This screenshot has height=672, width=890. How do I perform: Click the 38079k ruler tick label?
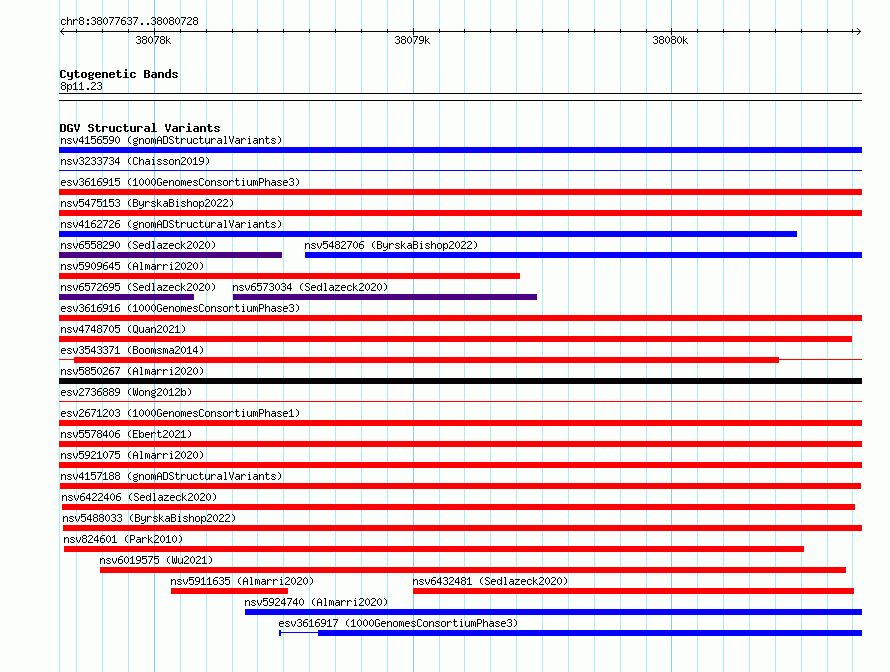[412, 40]
